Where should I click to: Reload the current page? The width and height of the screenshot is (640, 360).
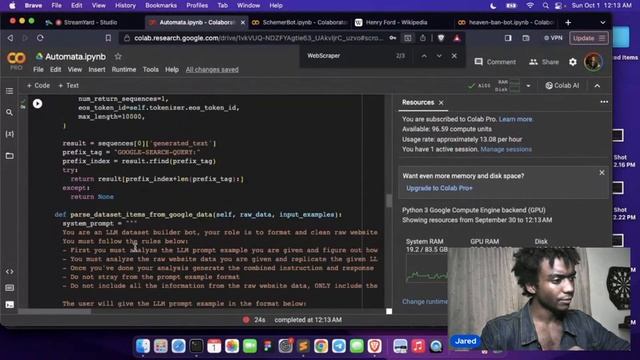coord(40,38)
